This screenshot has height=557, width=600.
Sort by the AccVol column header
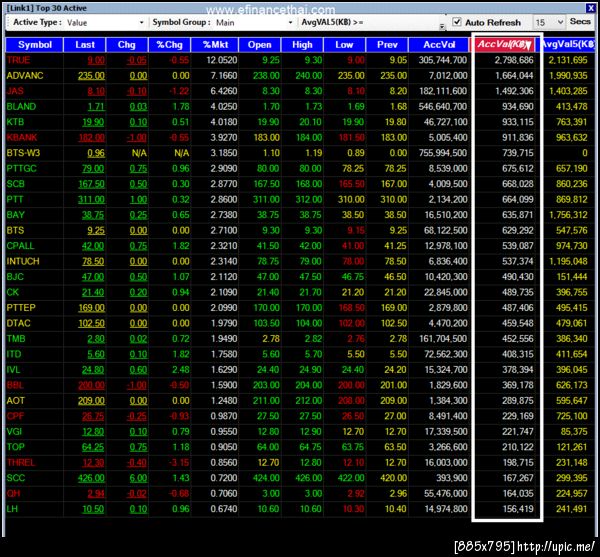point(439,45)
